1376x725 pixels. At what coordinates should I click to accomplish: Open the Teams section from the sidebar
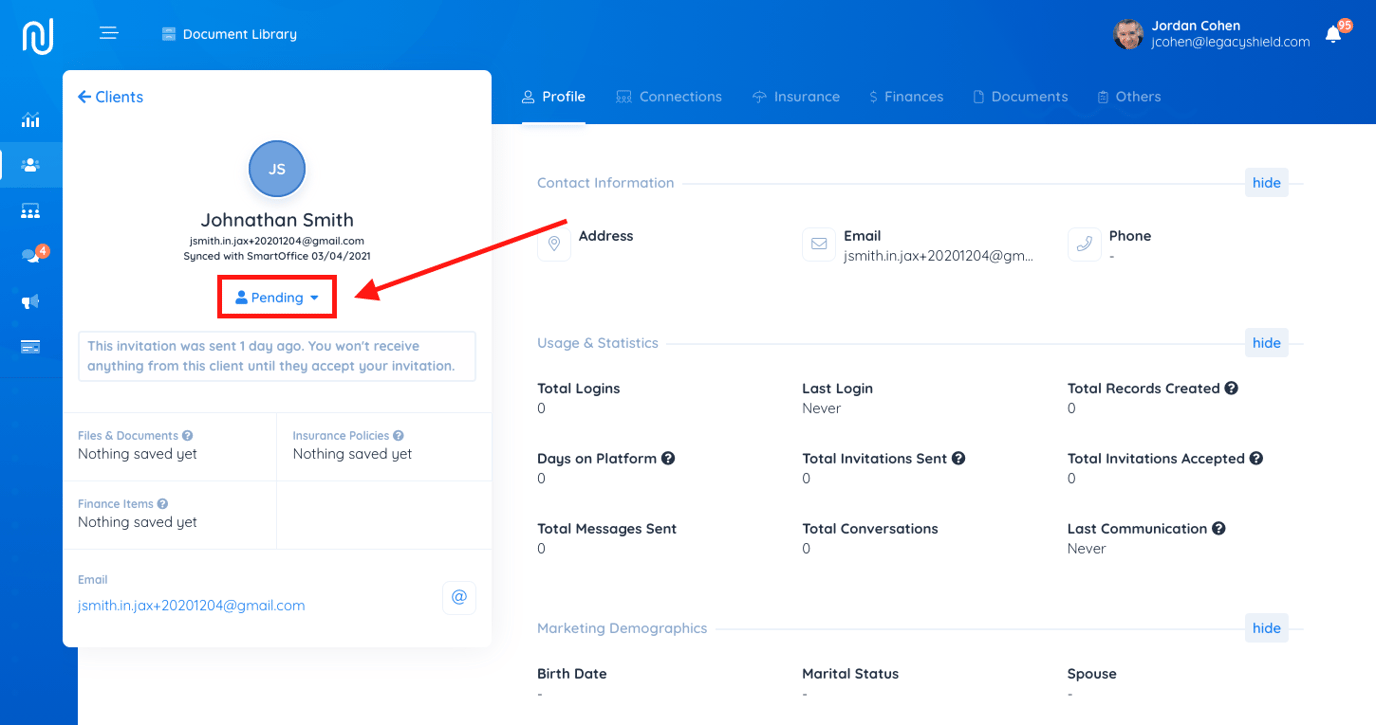click(30, 210)
